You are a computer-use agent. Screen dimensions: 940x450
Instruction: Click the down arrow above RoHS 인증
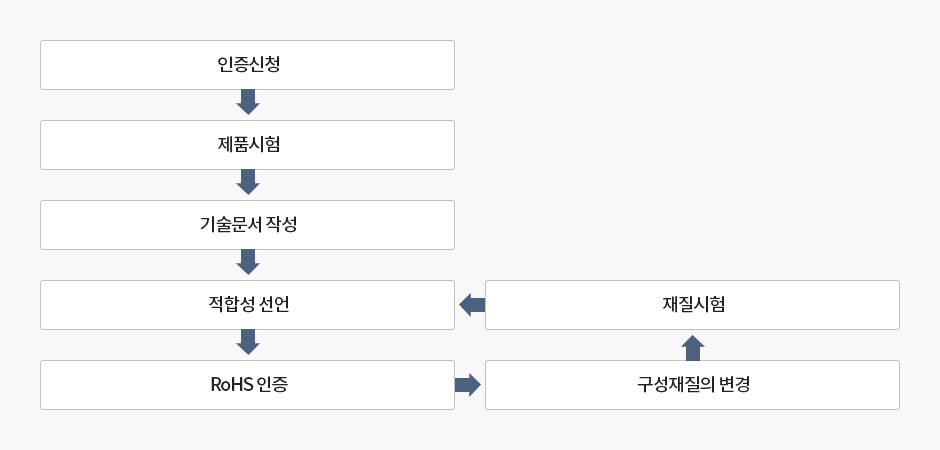[x=248, y=342]
